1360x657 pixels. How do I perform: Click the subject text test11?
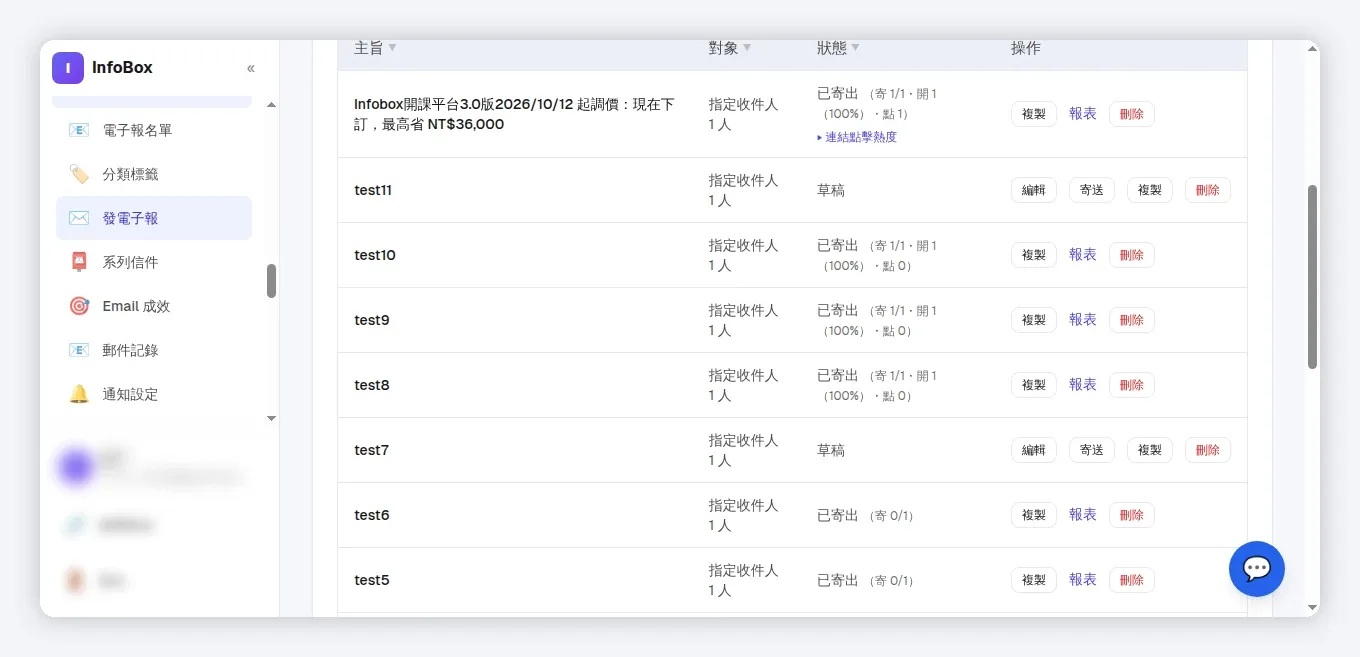pos(373,190)
